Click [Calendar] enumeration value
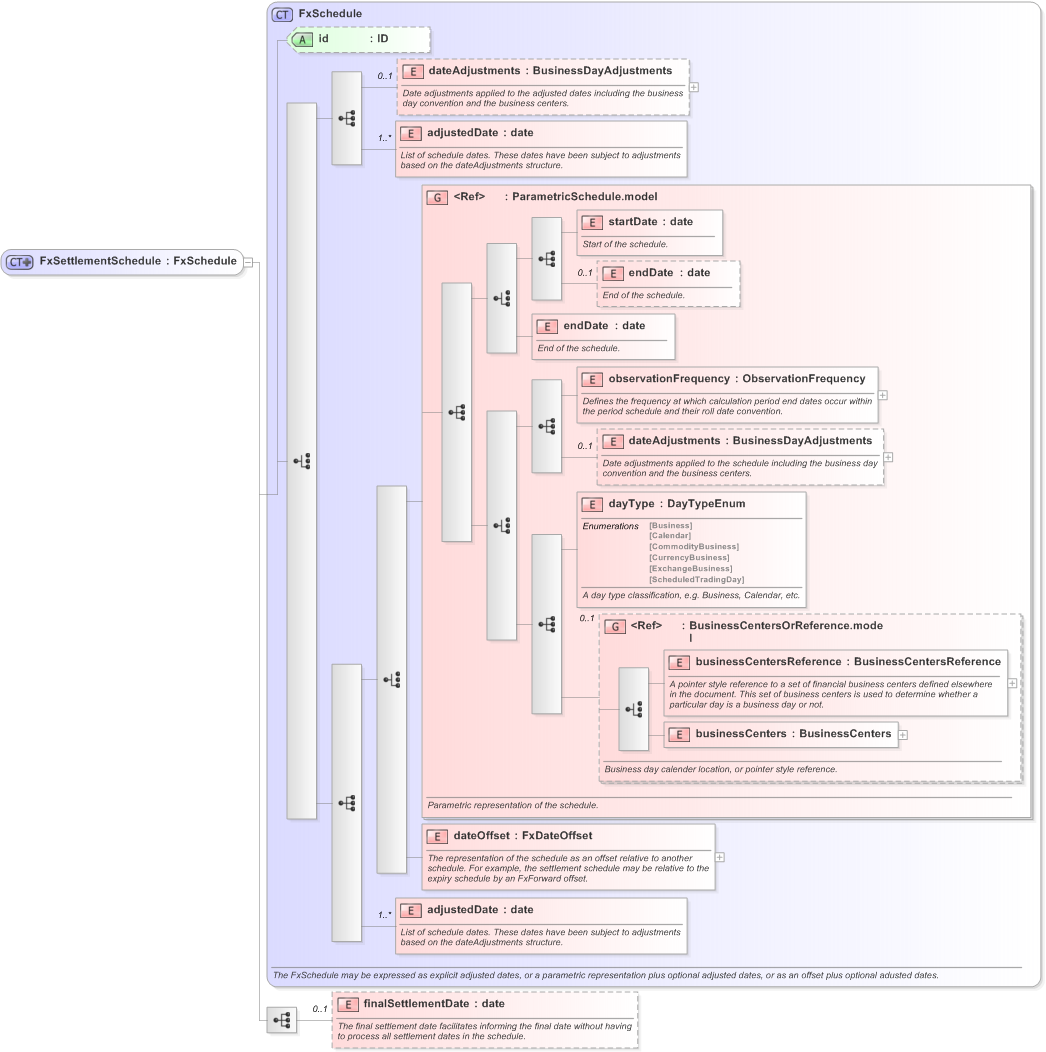The width and height of the screenshot is (1046, 1052). (670, 535)
